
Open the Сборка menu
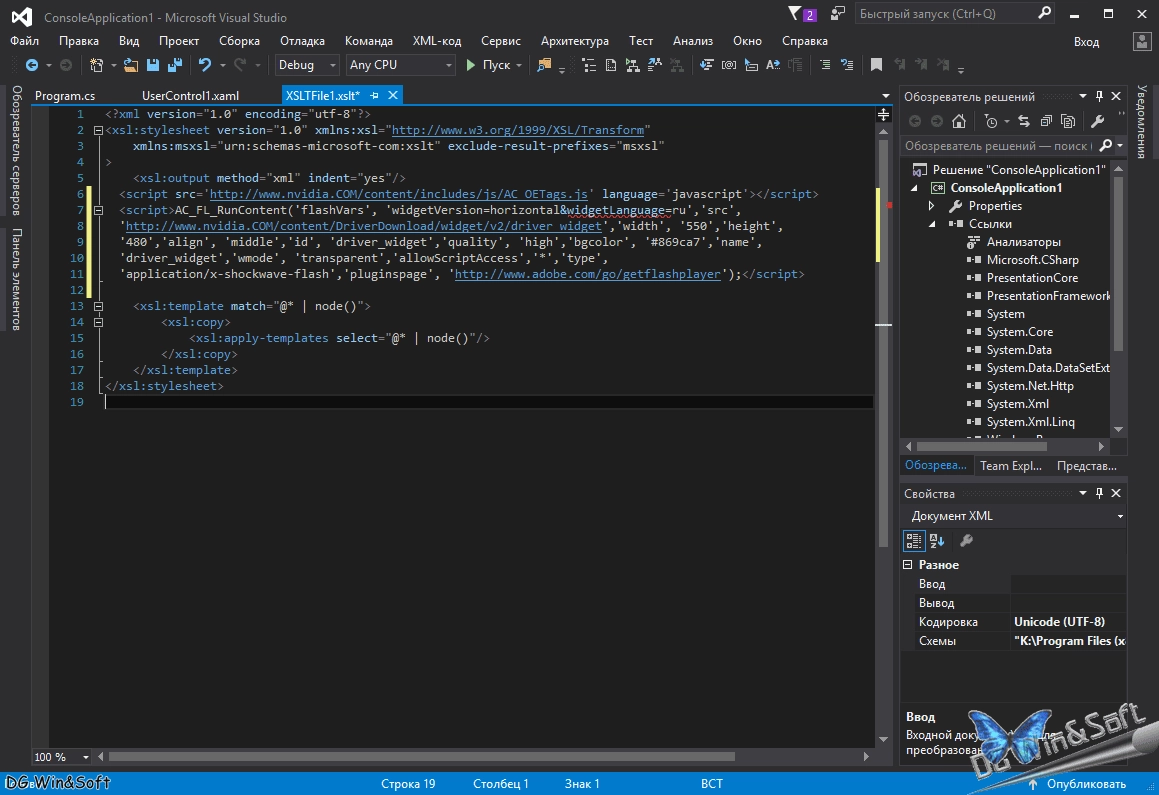239,41
